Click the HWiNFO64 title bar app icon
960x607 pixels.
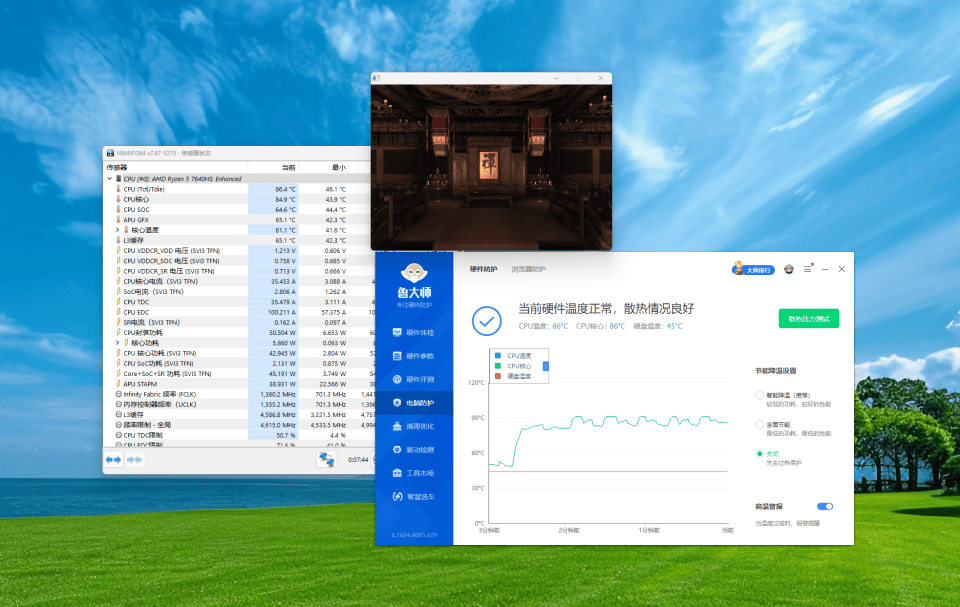click(110, 153)
